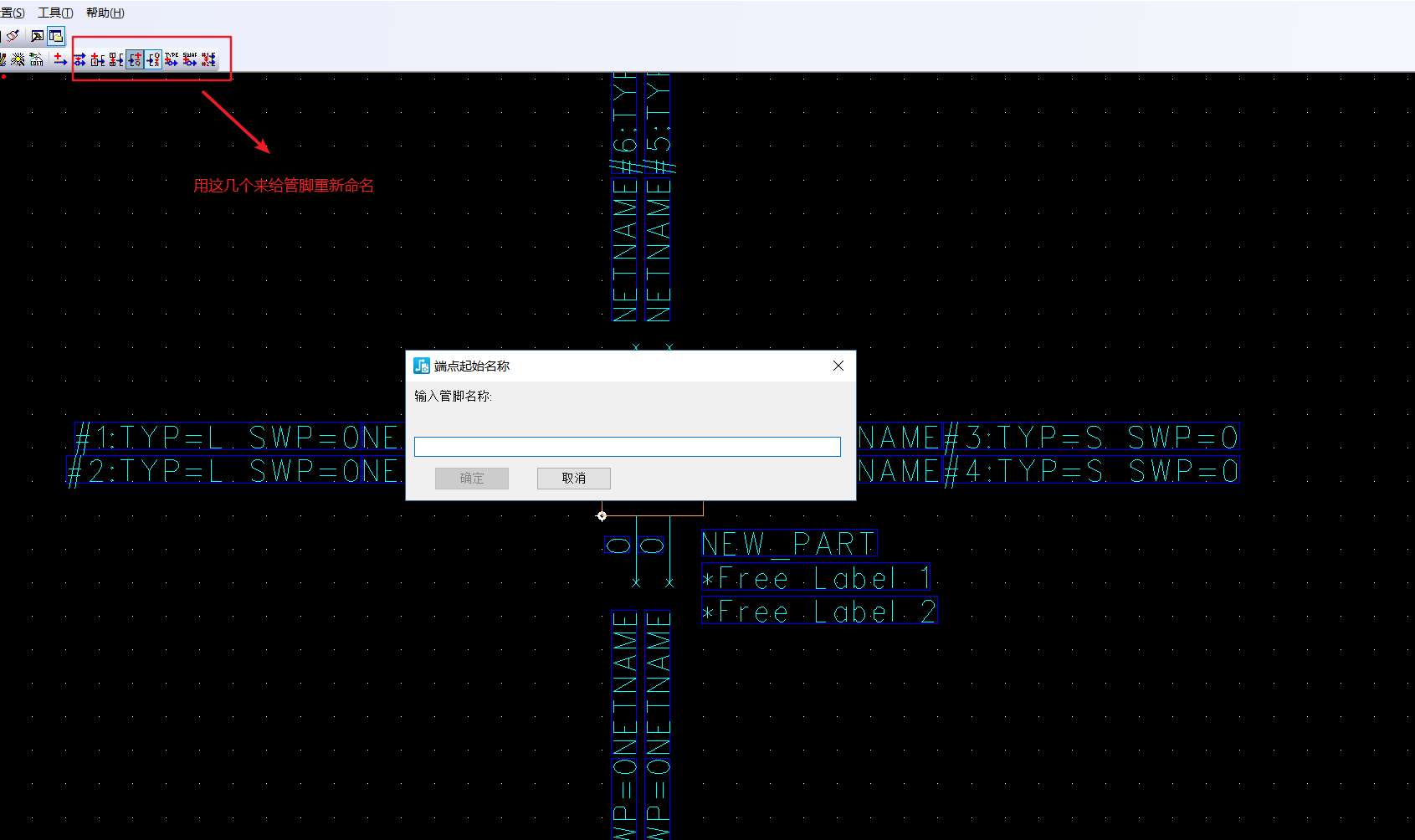The width and height of the screenshot is (1415, 840).
Task: Click the boxed pin terminal tool icon
Action: [97, 59]
